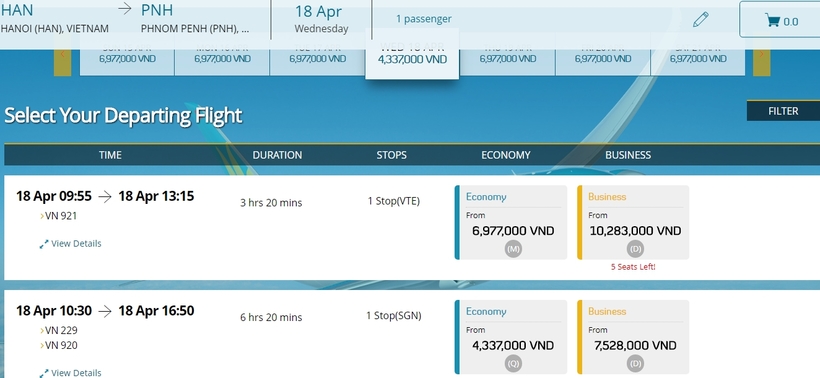Open the shopping cart showing 0.0
820x378 pixels.
pos(780,19)
